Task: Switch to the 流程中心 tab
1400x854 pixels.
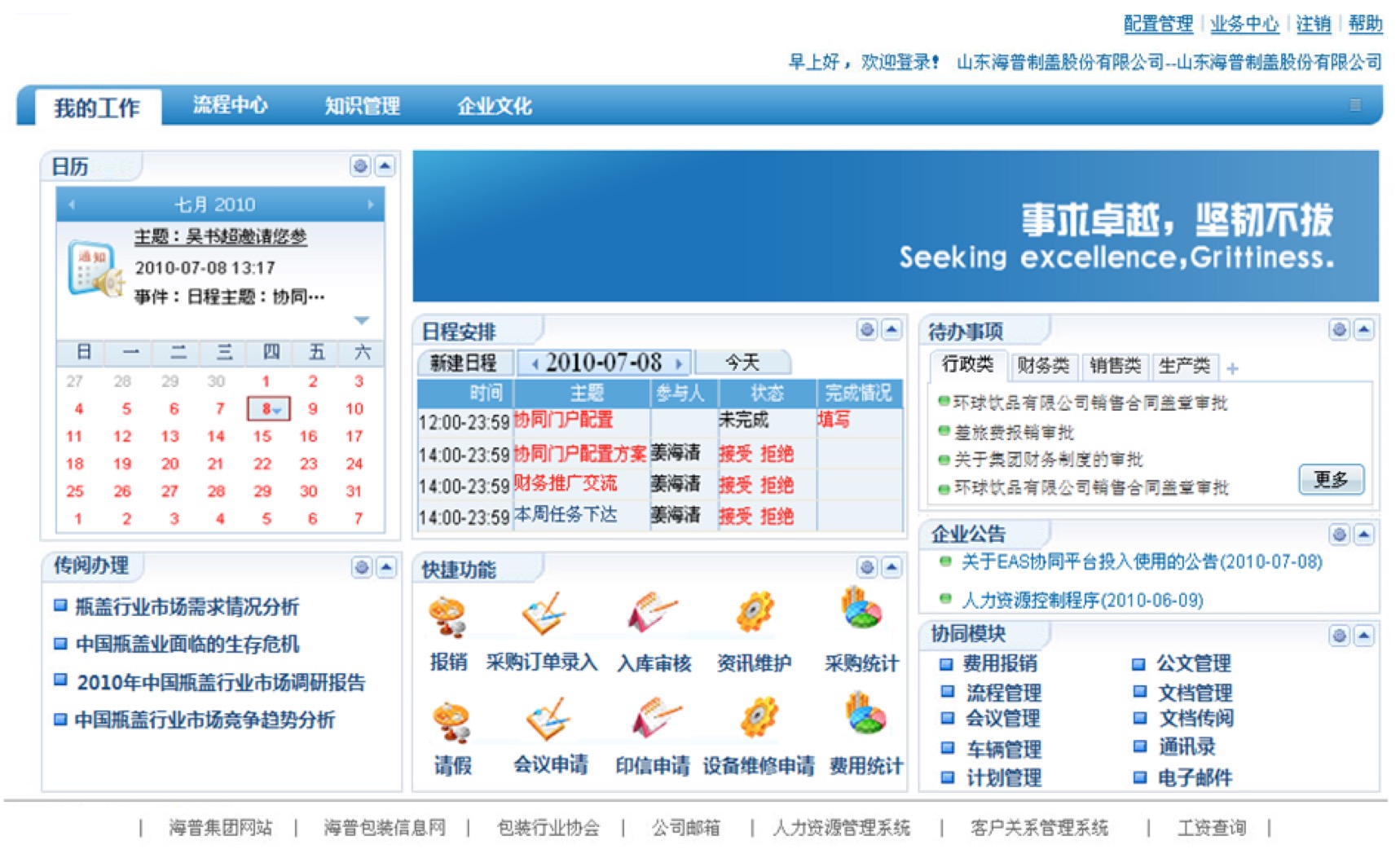Action: [x=230, y=106]
